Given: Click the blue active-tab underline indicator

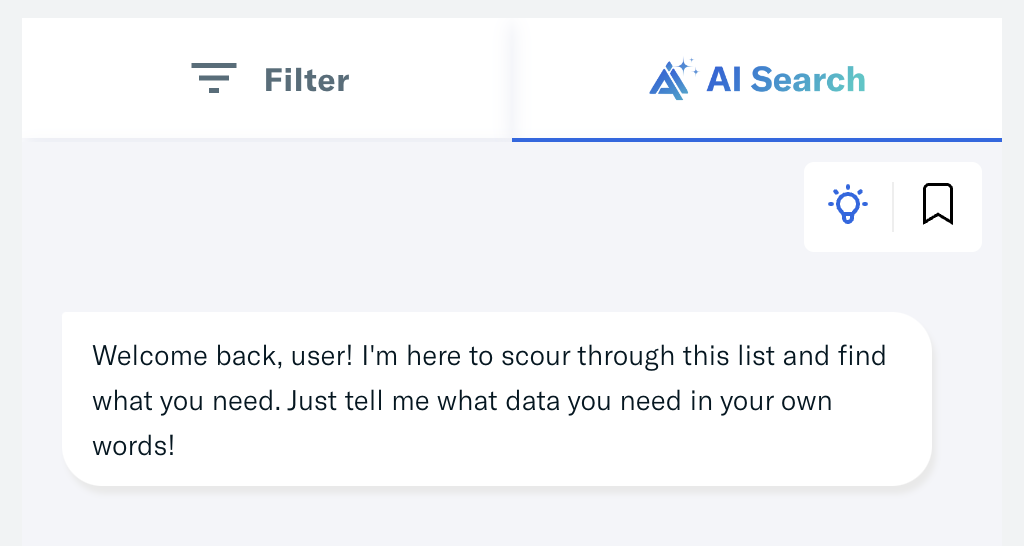Looking at the screenshot, I should click(x=757, y=140).
